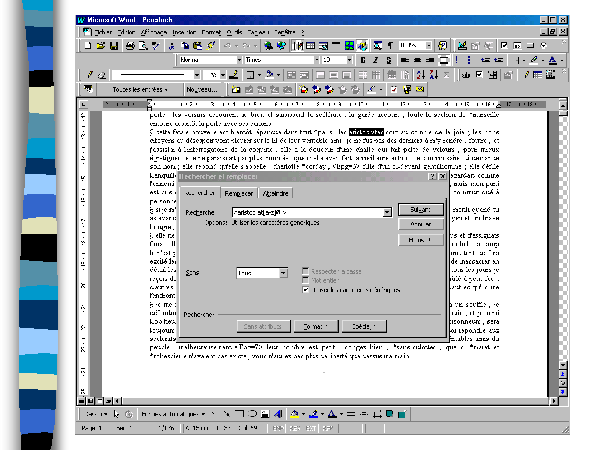Click the dialog's question mark help button
Screen dimensions: 600x450
point(431,176)
